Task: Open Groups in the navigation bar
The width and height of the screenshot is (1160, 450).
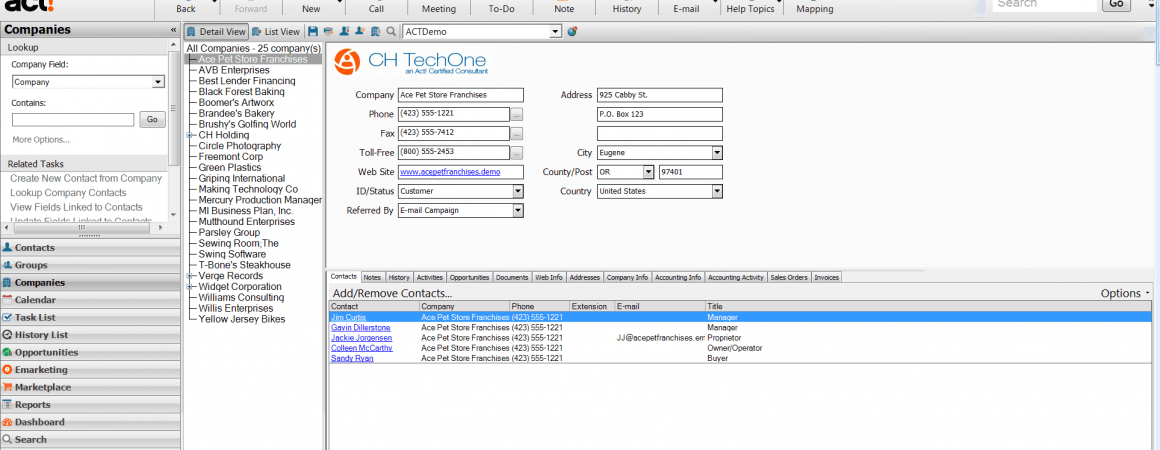Action: (90, 265)
